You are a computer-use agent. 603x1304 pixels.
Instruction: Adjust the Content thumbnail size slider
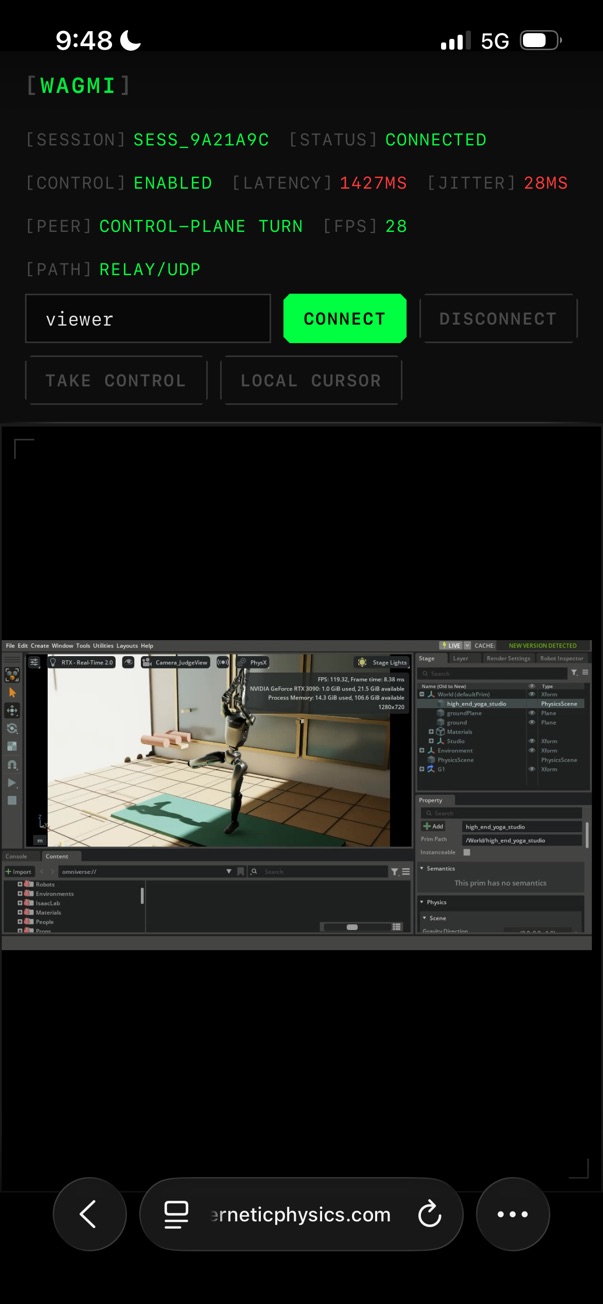(x=352, y=927)
